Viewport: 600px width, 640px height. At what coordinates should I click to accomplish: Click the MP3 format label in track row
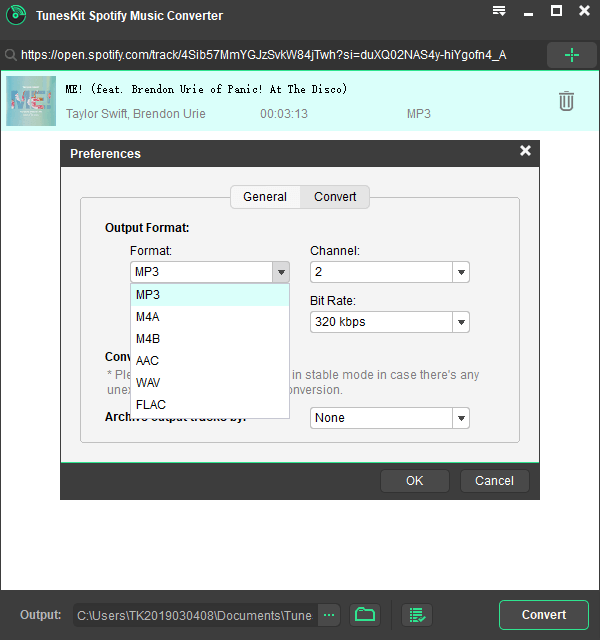[x=419, y=114]
